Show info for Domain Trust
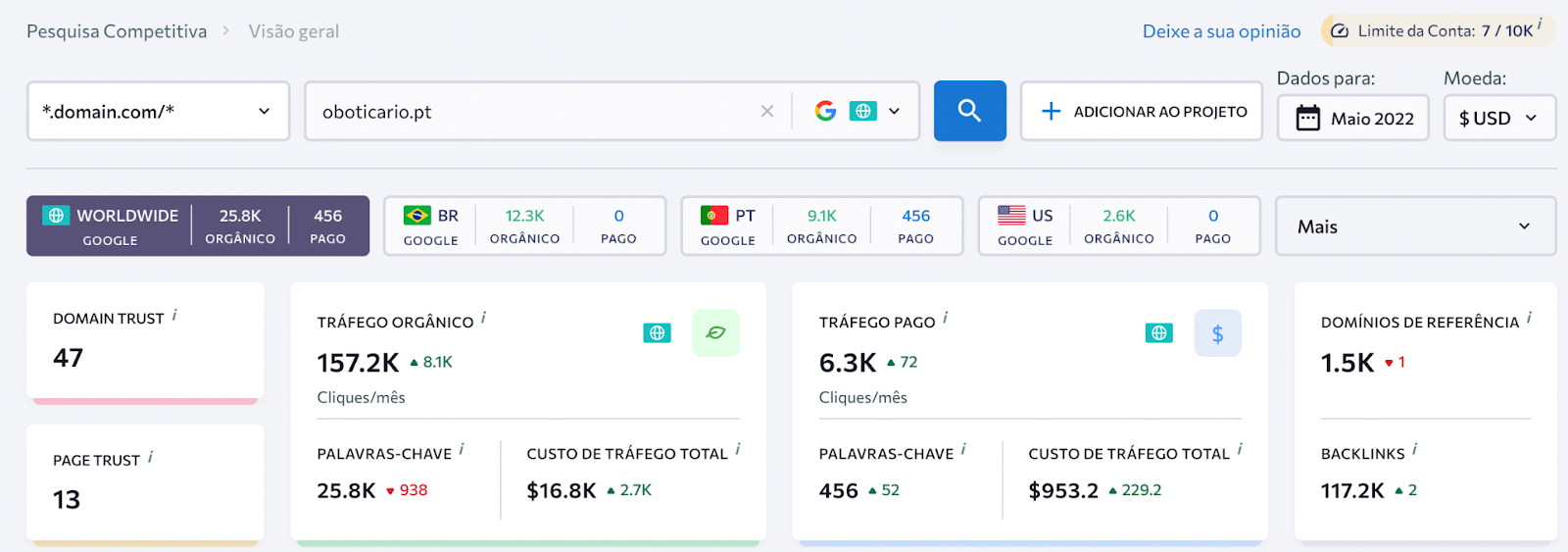This screenshot has width=1568, height=552. (174, 315)
